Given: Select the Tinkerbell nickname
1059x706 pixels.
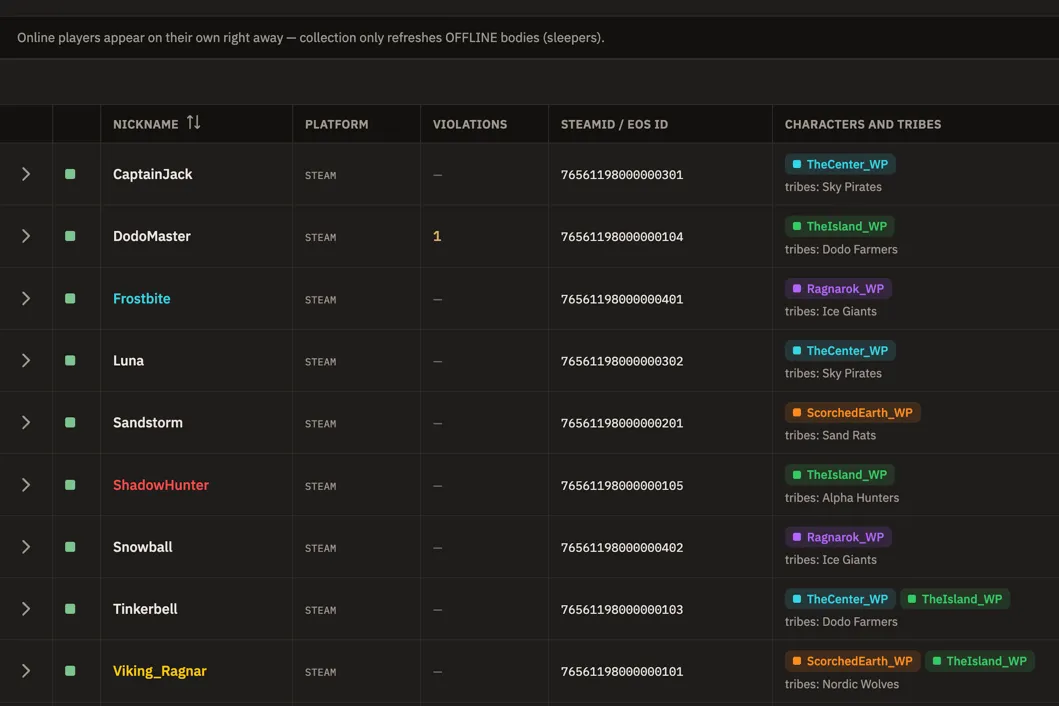Looking at the screenshot, I should pos(145,609).
